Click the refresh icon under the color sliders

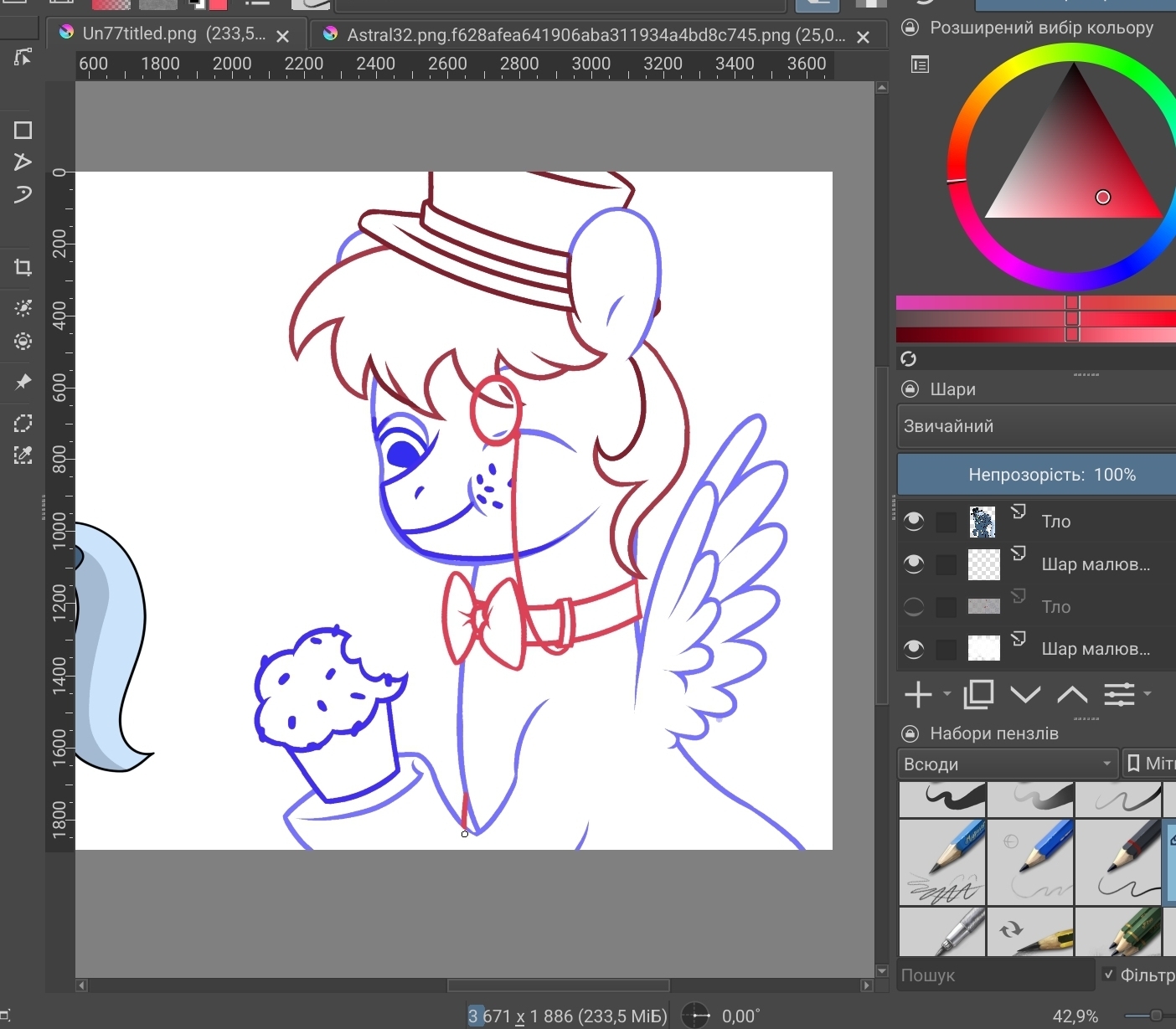908,358
